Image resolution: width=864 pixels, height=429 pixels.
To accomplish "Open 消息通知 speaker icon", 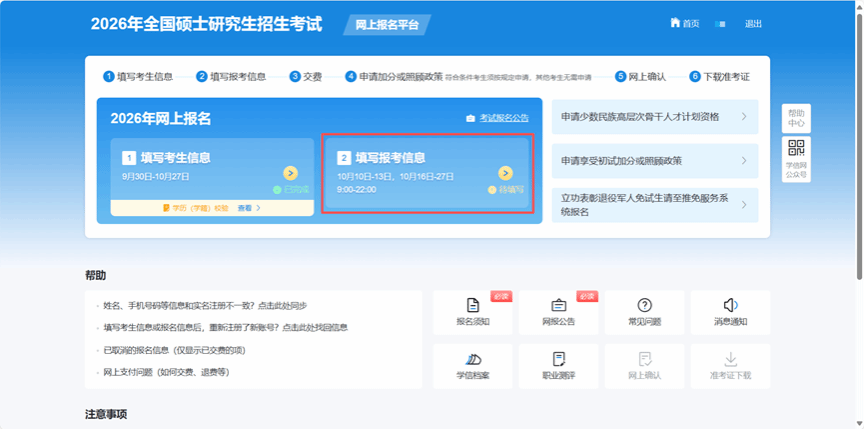I will pos(730,306).
